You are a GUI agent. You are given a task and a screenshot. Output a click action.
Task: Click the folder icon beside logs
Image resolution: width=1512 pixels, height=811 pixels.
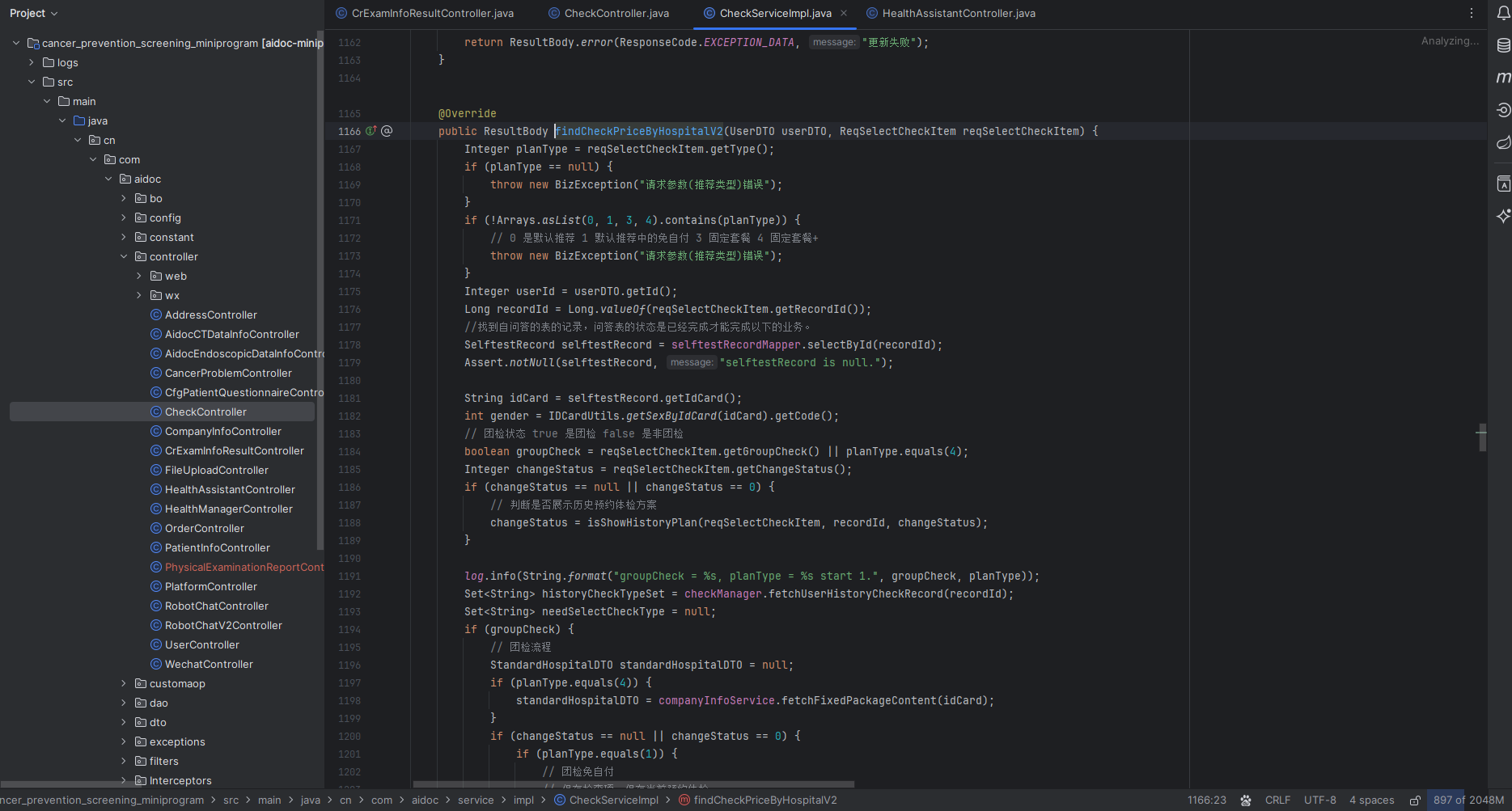[x=49, y=62]
